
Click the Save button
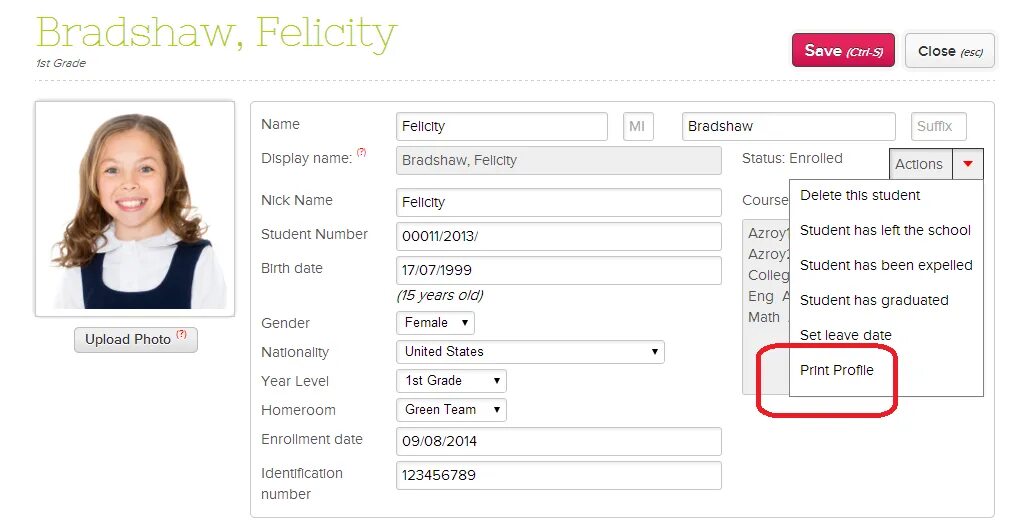point(843,50)
